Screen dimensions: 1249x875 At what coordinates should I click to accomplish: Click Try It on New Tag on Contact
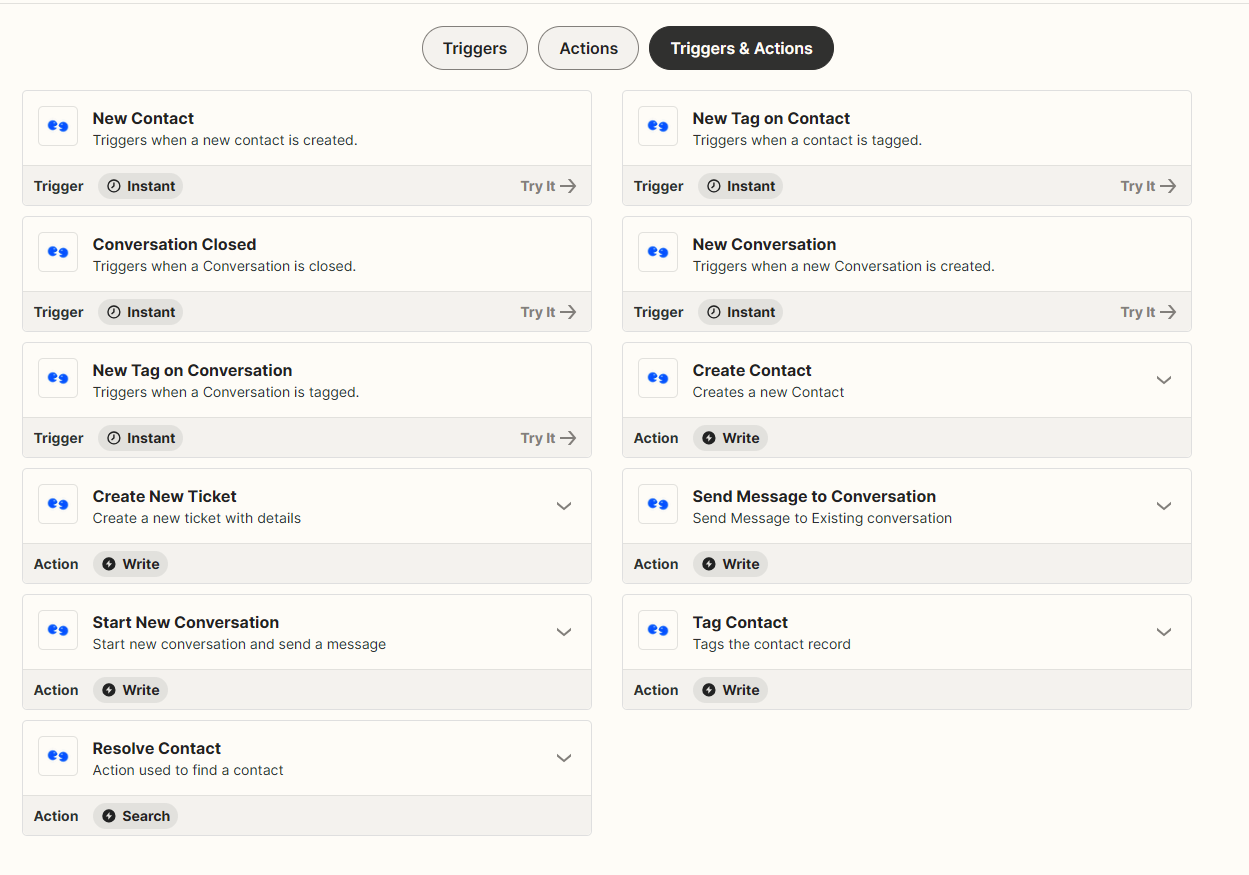pyautogui.click(x=1148, y=186)
